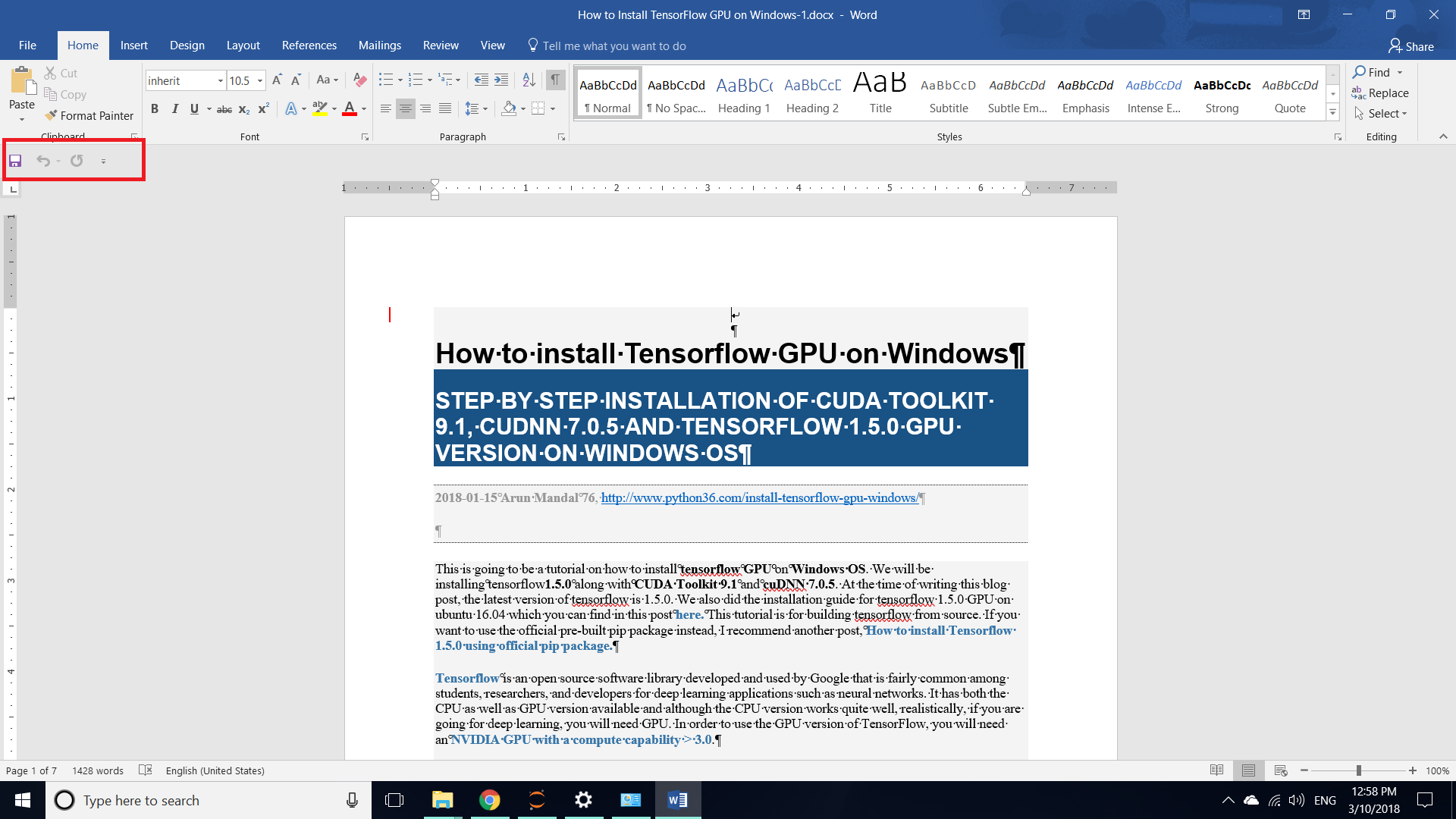Toggle bold formatting
Image resolution: width=1456 pixels, height=819 pixels.
coord(155,109)
